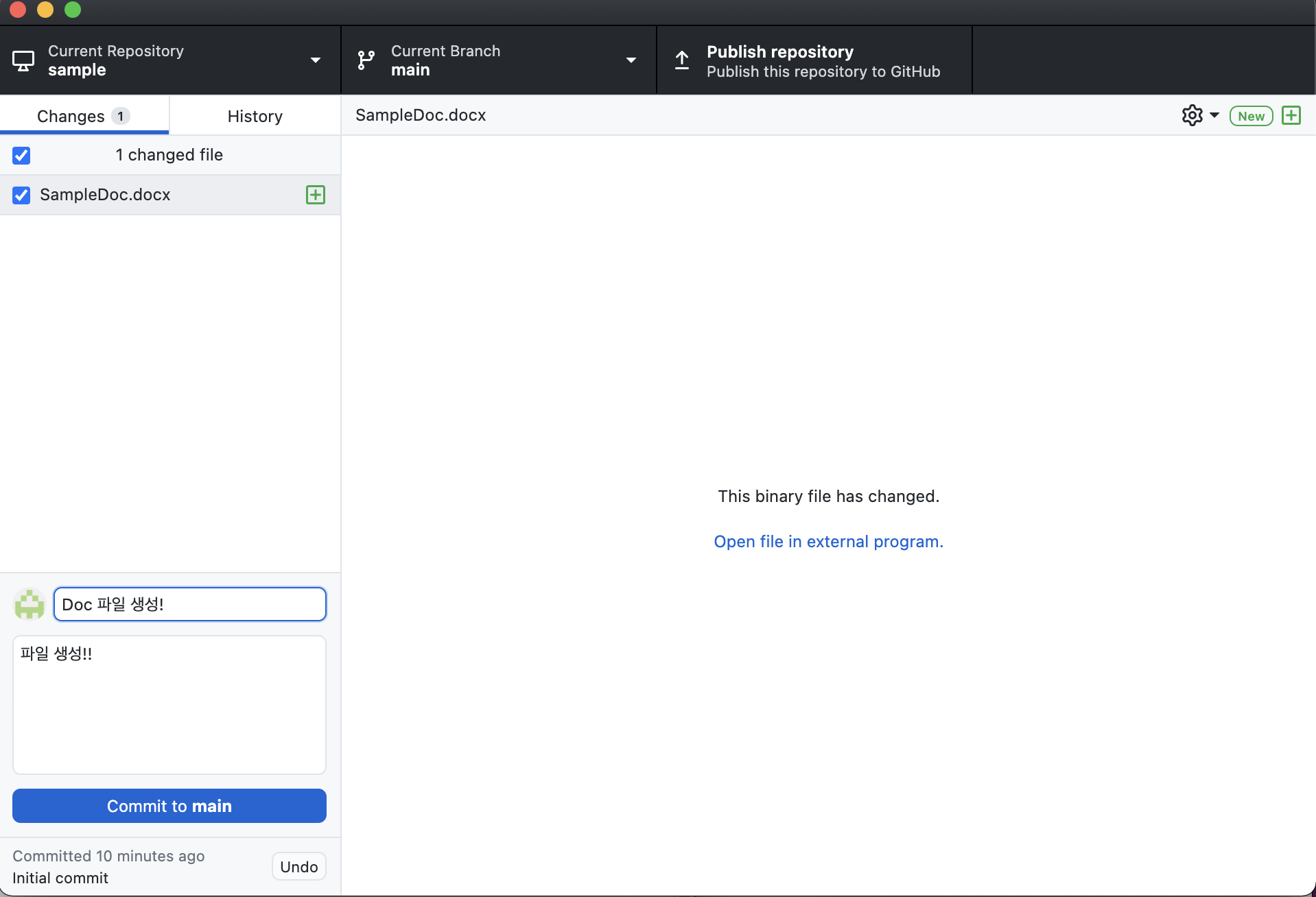Open file in external program link
Viewport: 1316px width, 897px height.
point(829,542)
